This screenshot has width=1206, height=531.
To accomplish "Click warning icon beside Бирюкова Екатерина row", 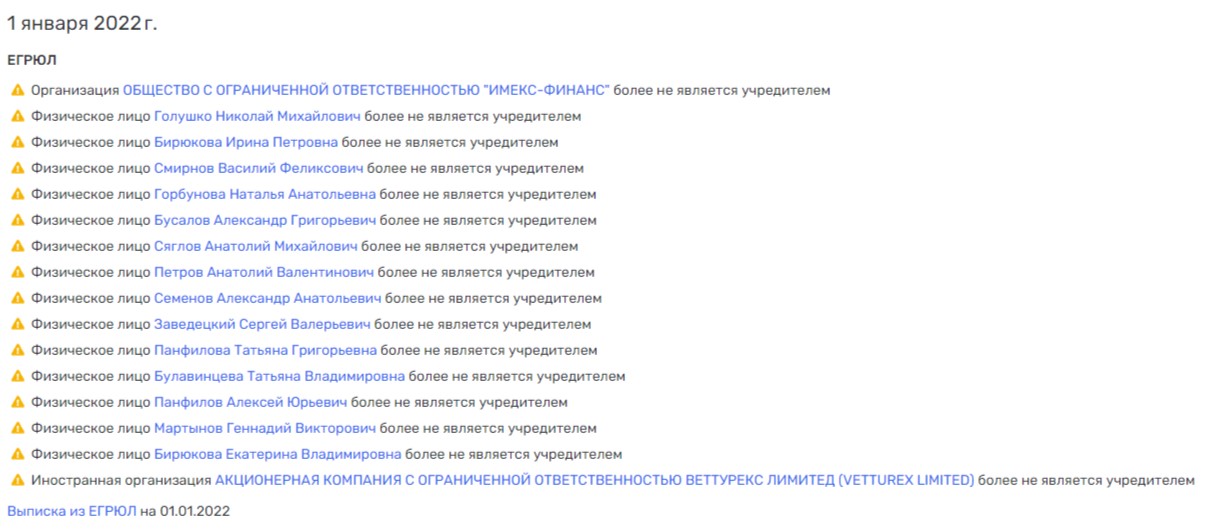I will click(17, 454).
